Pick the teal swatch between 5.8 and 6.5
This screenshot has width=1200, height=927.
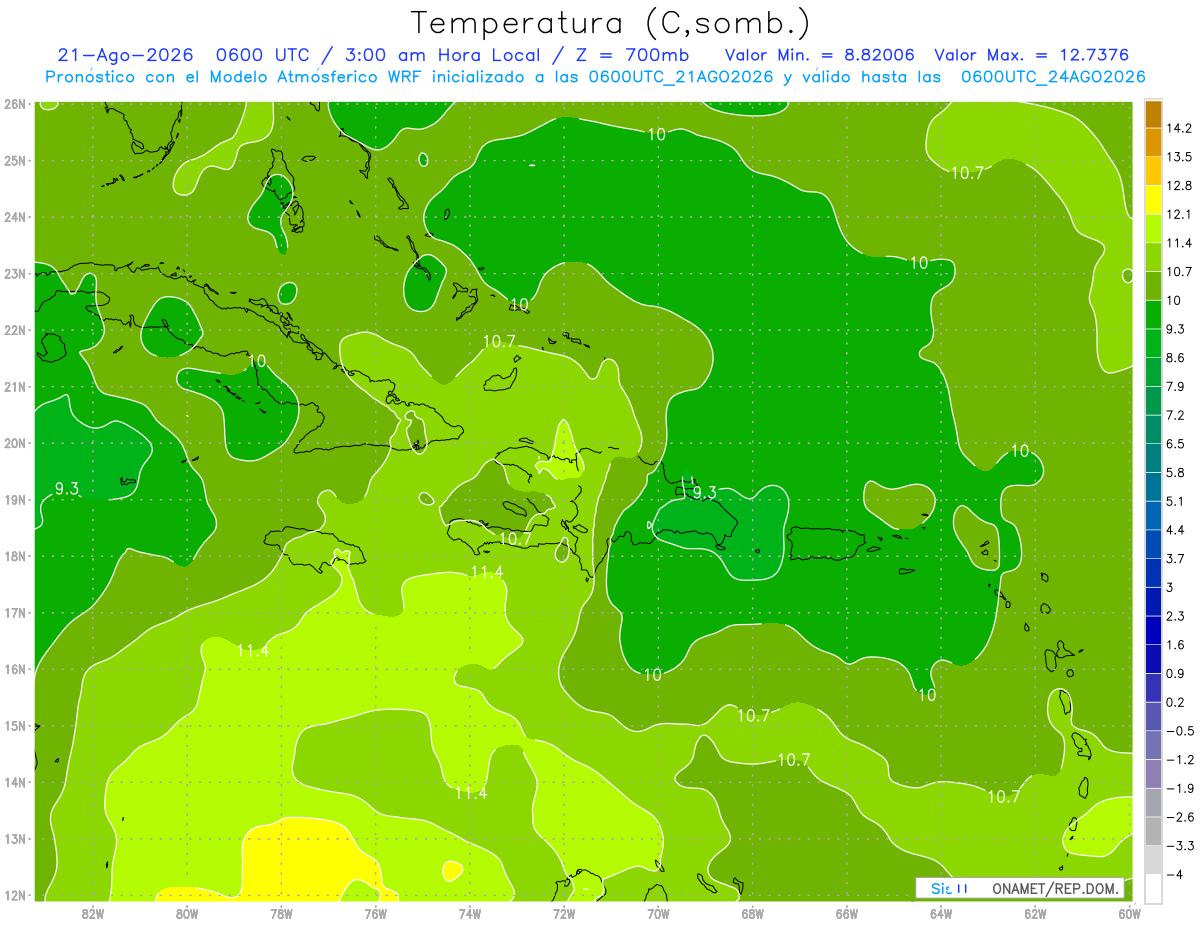1153,458
